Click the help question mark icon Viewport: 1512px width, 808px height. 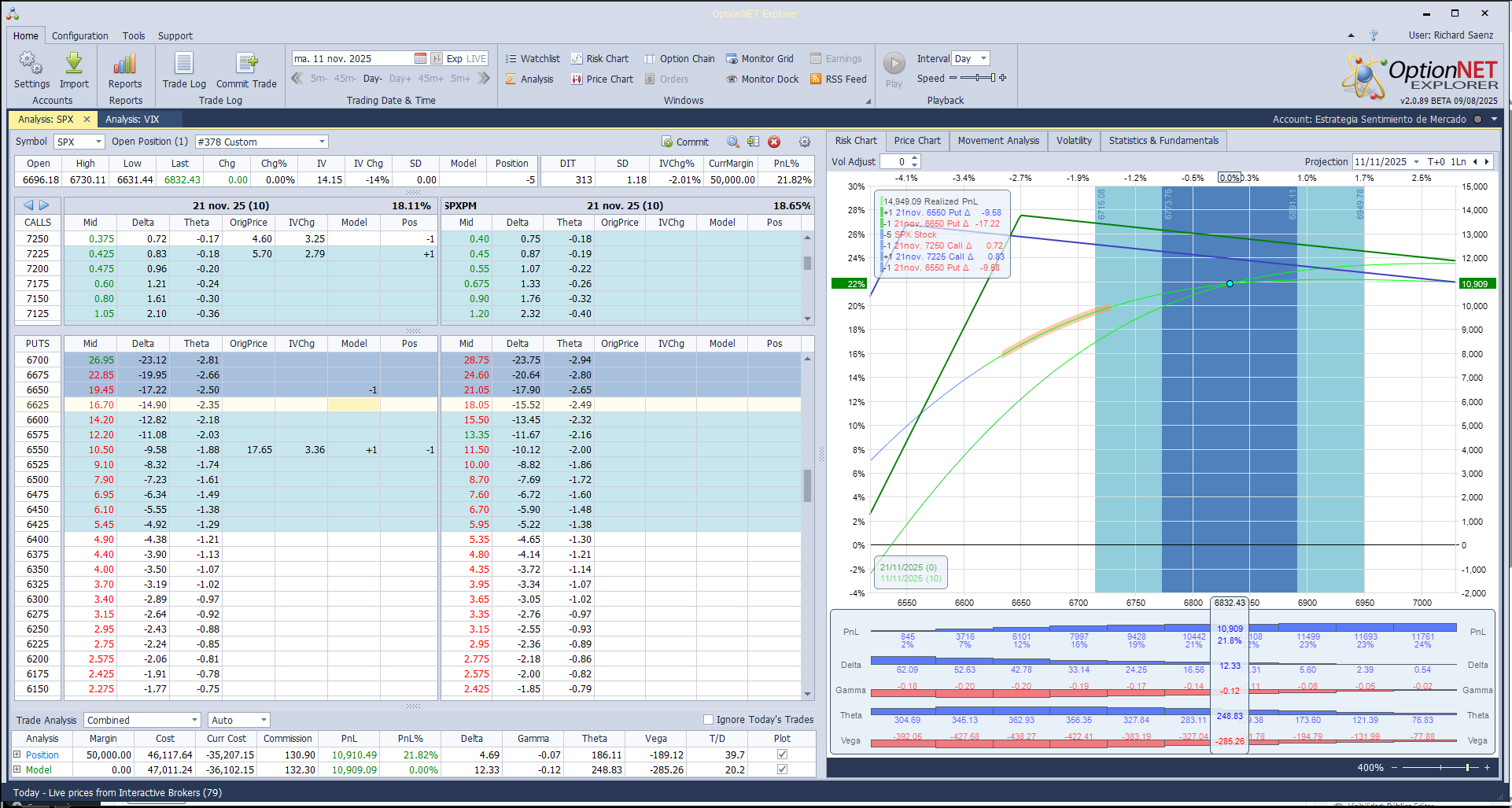[x=1374, y=35]
